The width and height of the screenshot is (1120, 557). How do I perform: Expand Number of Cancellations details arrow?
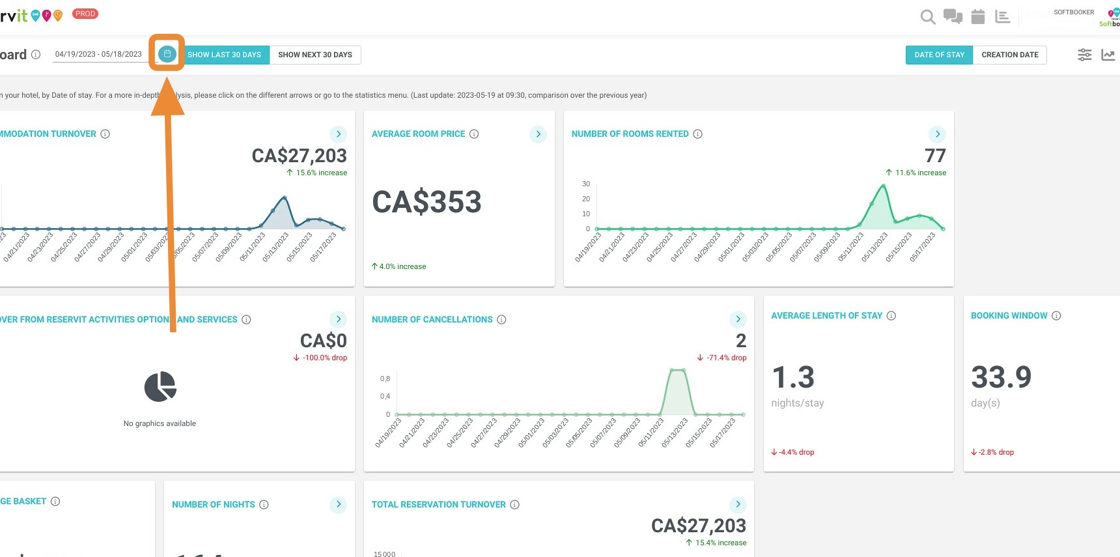738,320
